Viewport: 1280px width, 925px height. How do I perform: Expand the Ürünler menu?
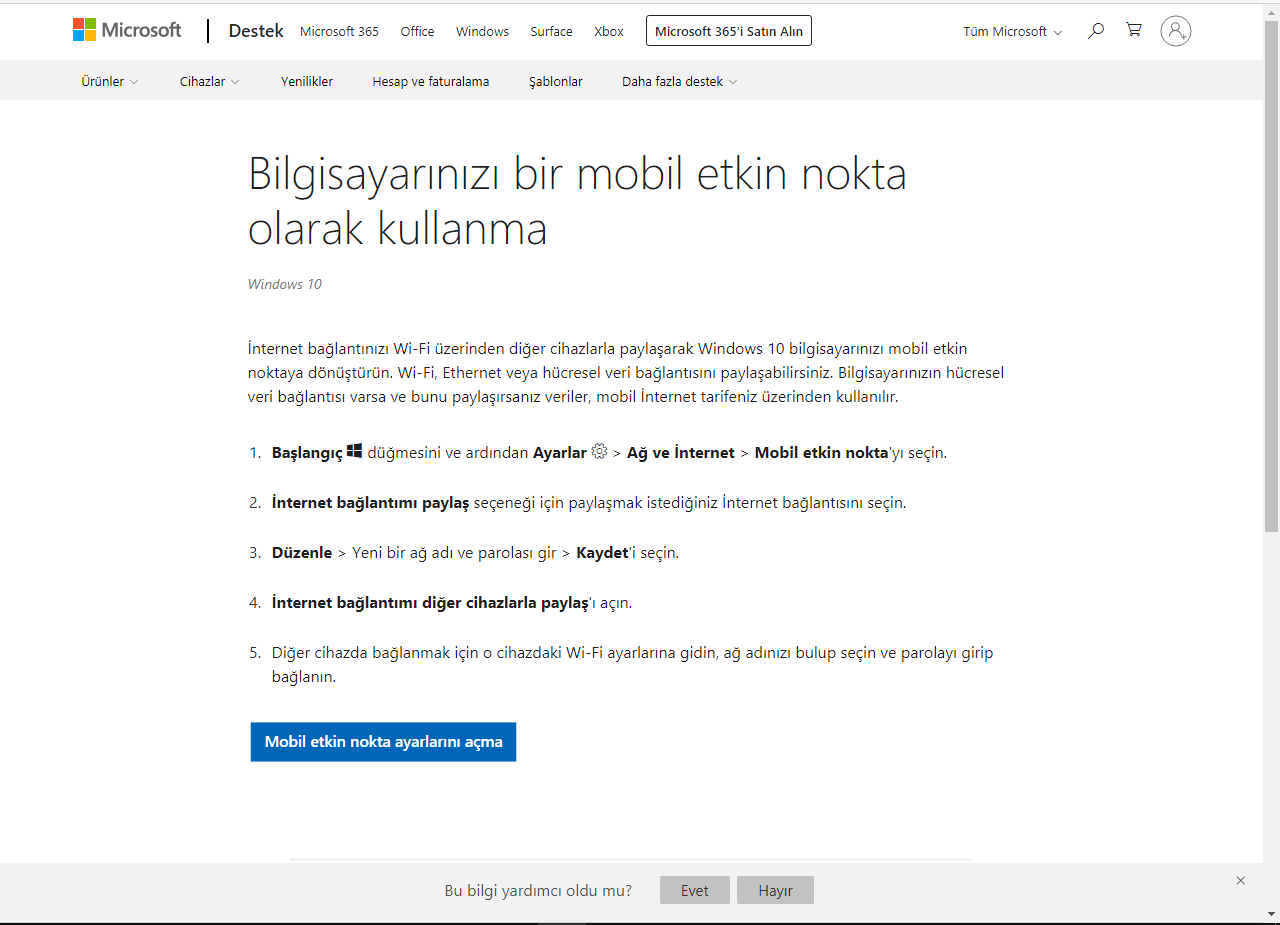point(110,81)
